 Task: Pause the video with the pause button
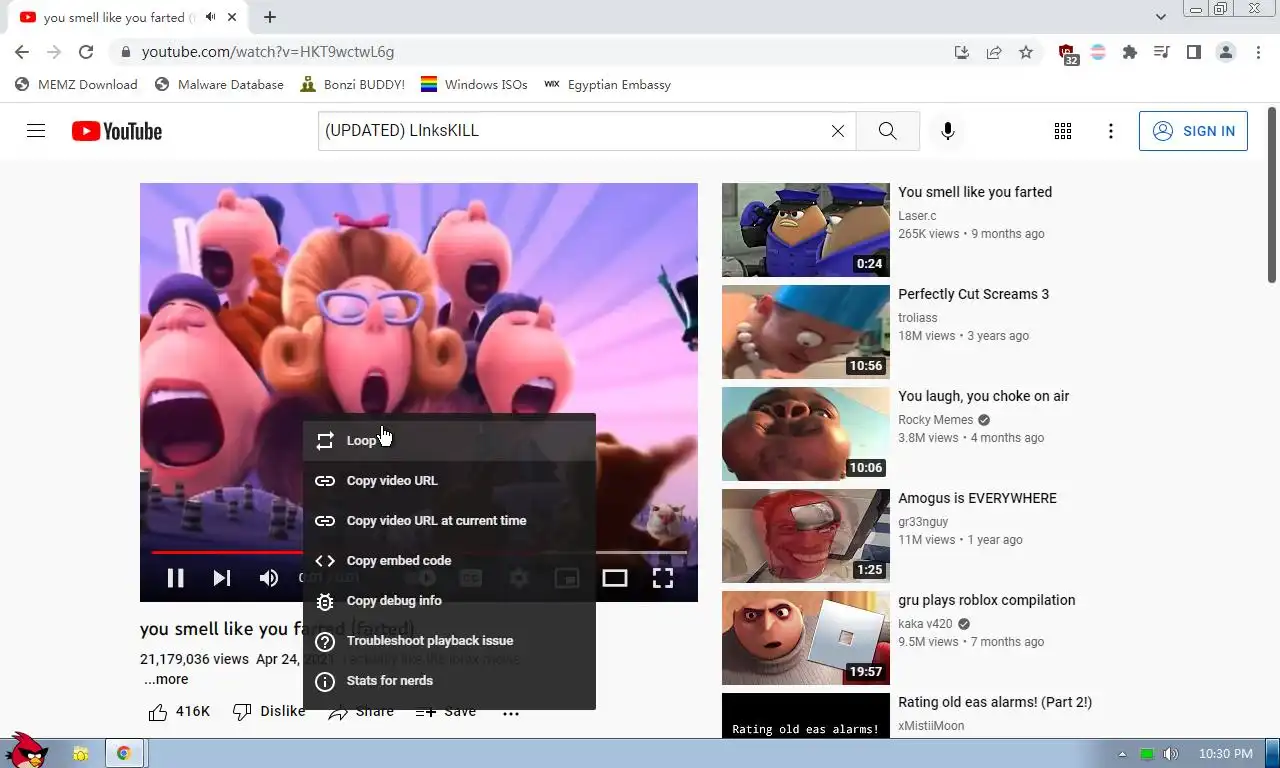[x=175, y=578]
